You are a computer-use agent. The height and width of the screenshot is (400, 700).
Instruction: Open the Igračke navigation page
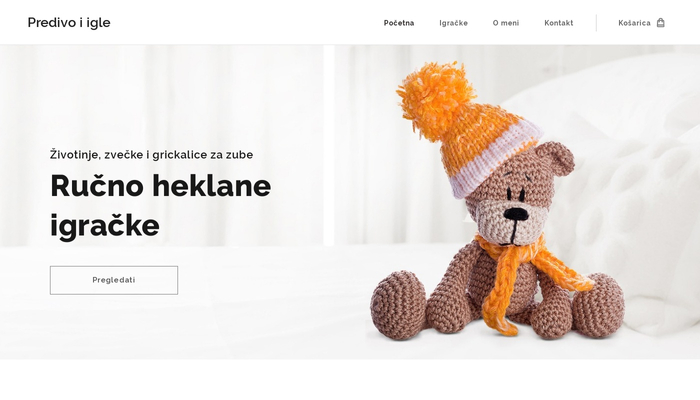pyautogui.click(x=453, y=23)
